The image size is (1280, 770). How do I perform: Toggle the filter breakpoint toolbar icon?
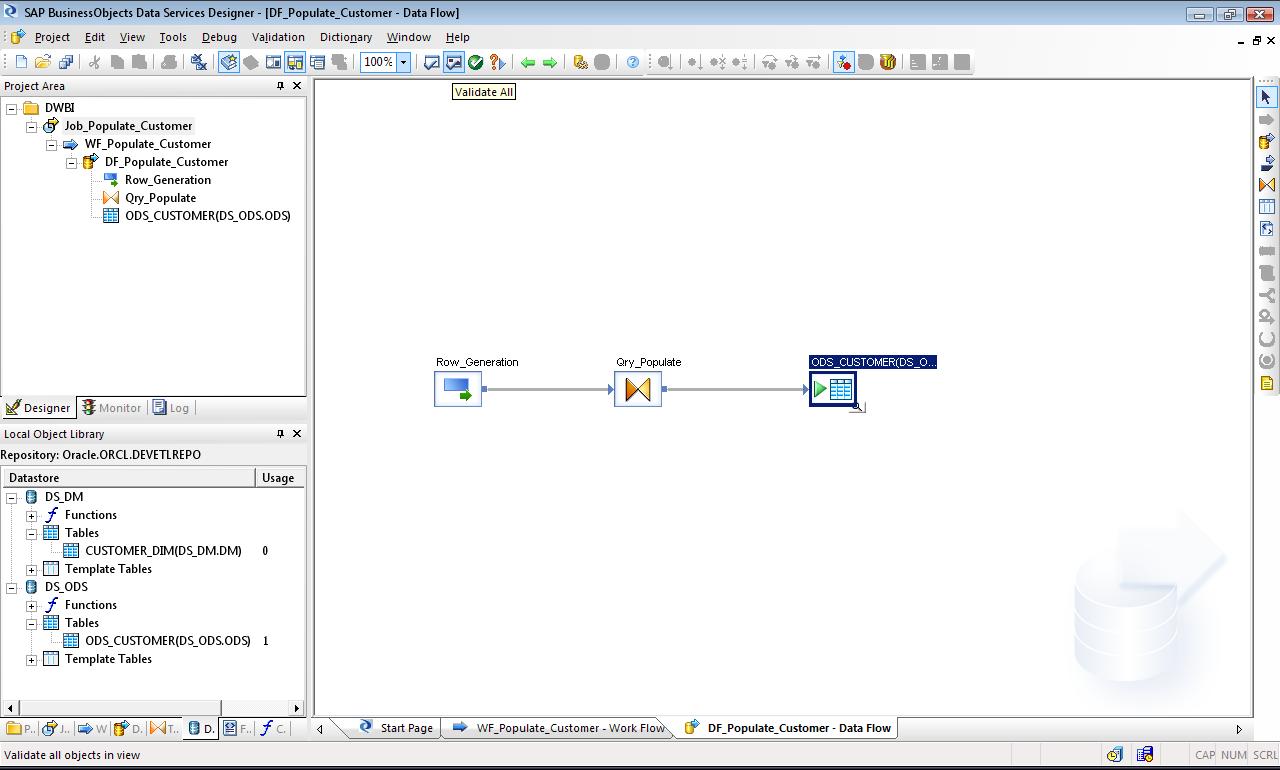(x=843, y=62)
